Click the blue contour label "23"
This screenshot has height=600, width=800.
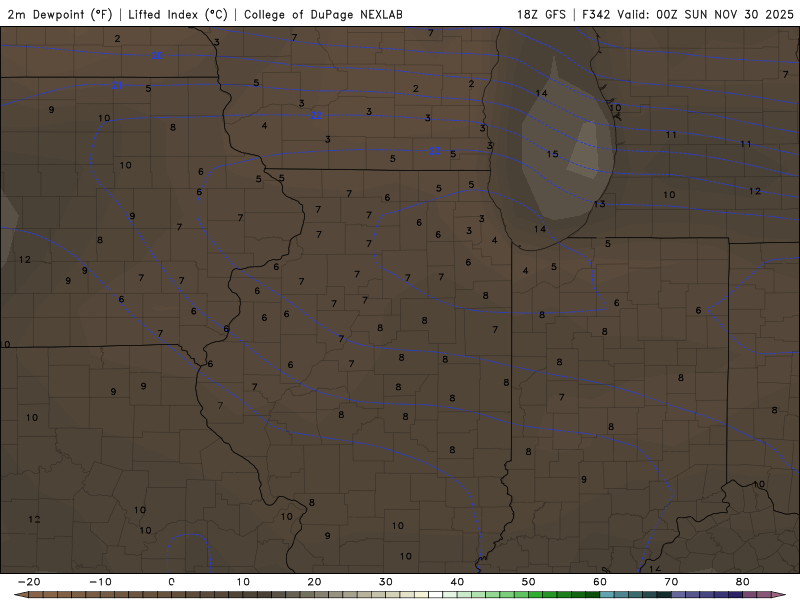click(x=435, y=151)
